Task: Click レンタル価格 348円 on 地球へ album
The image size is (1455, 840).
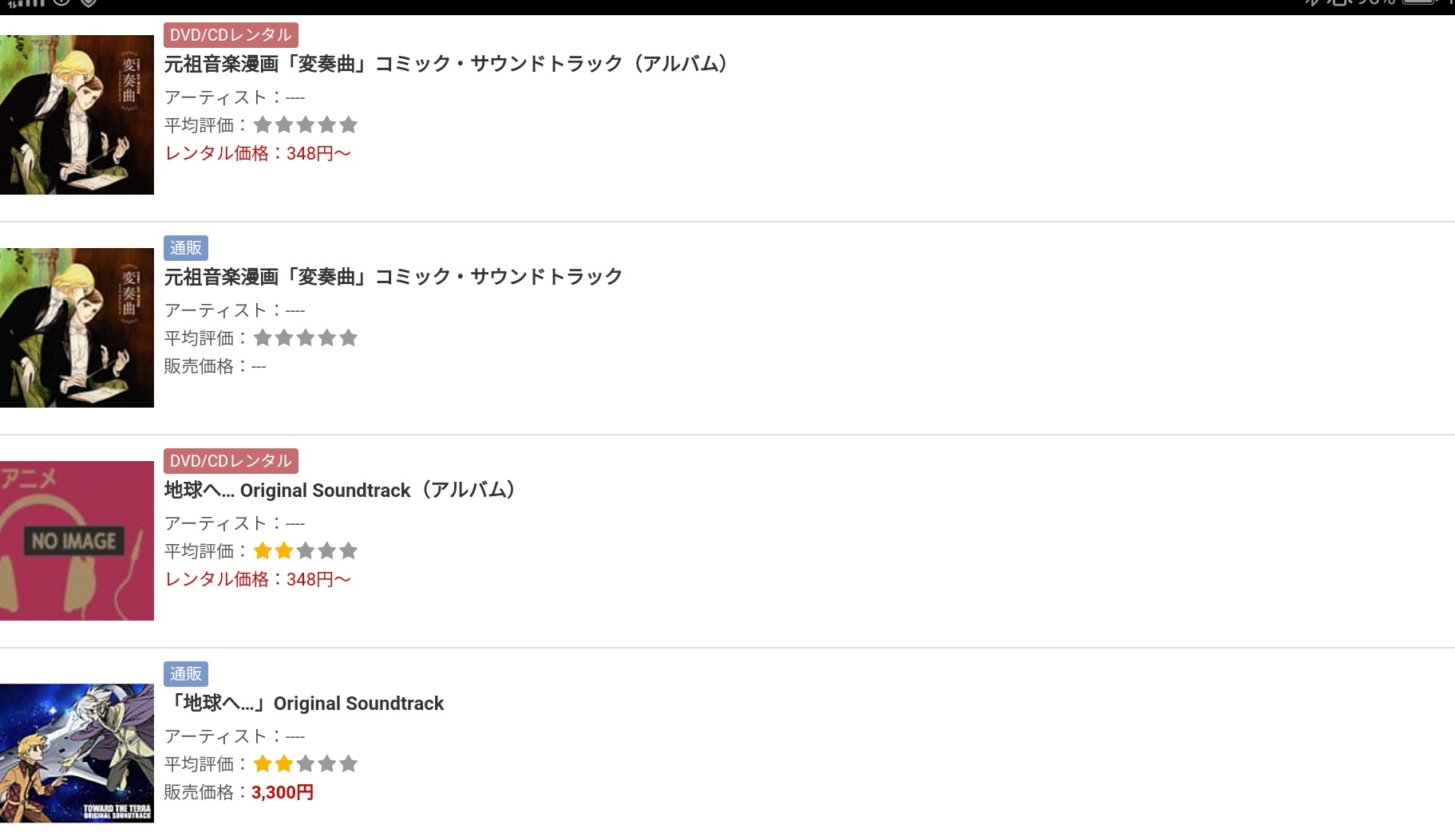Action: click(257, 579)
